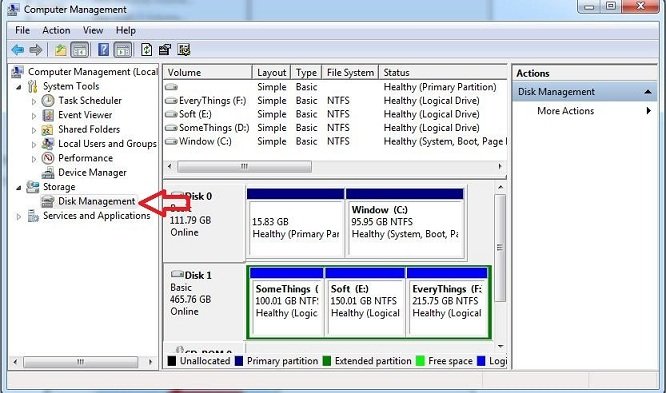Click the Extended partition green legend swatch
This screenshot has height=393, width=666.
[x=327, y=361]
